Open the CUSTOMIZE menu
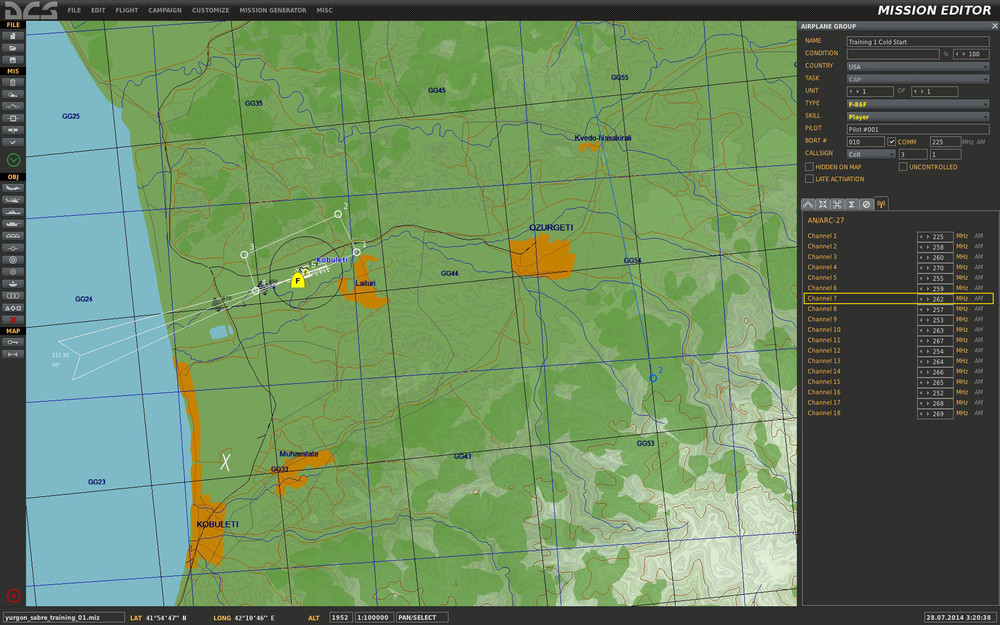 pyautogui.click(x=210, y=10)
